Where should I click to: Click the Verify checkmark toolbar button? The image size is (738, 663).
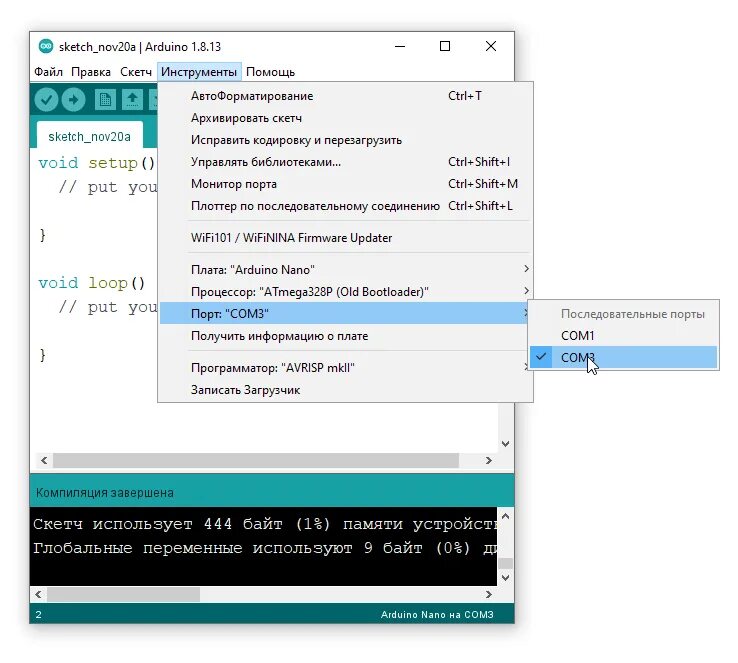pos(46,100)
